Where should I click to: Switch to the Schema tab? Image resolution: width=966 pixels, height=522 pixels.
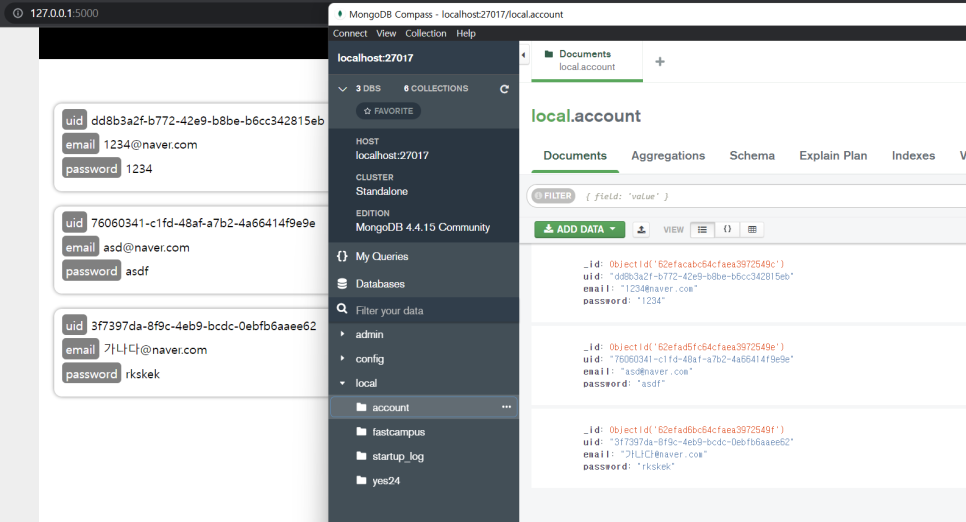(x=752, y=155)
